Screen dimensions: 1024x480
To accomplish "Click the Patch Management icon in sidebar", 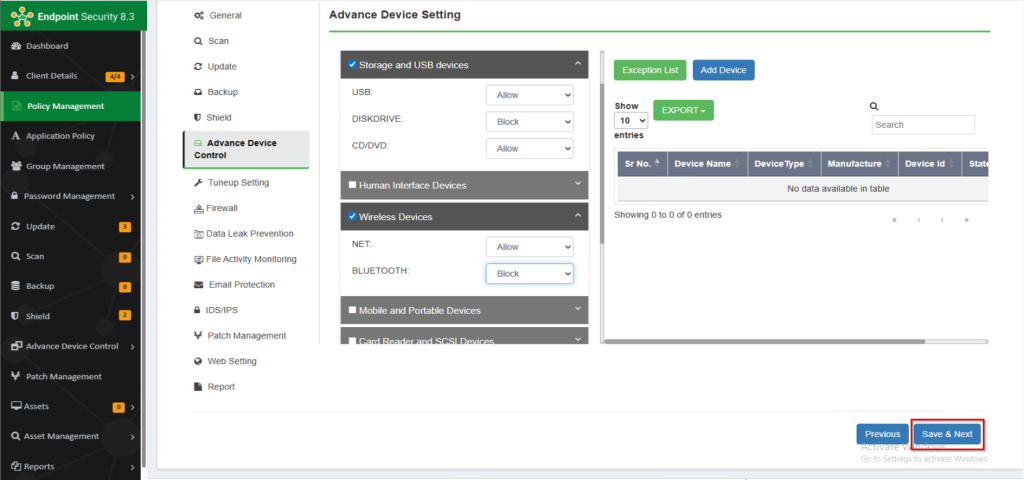I will (15, 376).
